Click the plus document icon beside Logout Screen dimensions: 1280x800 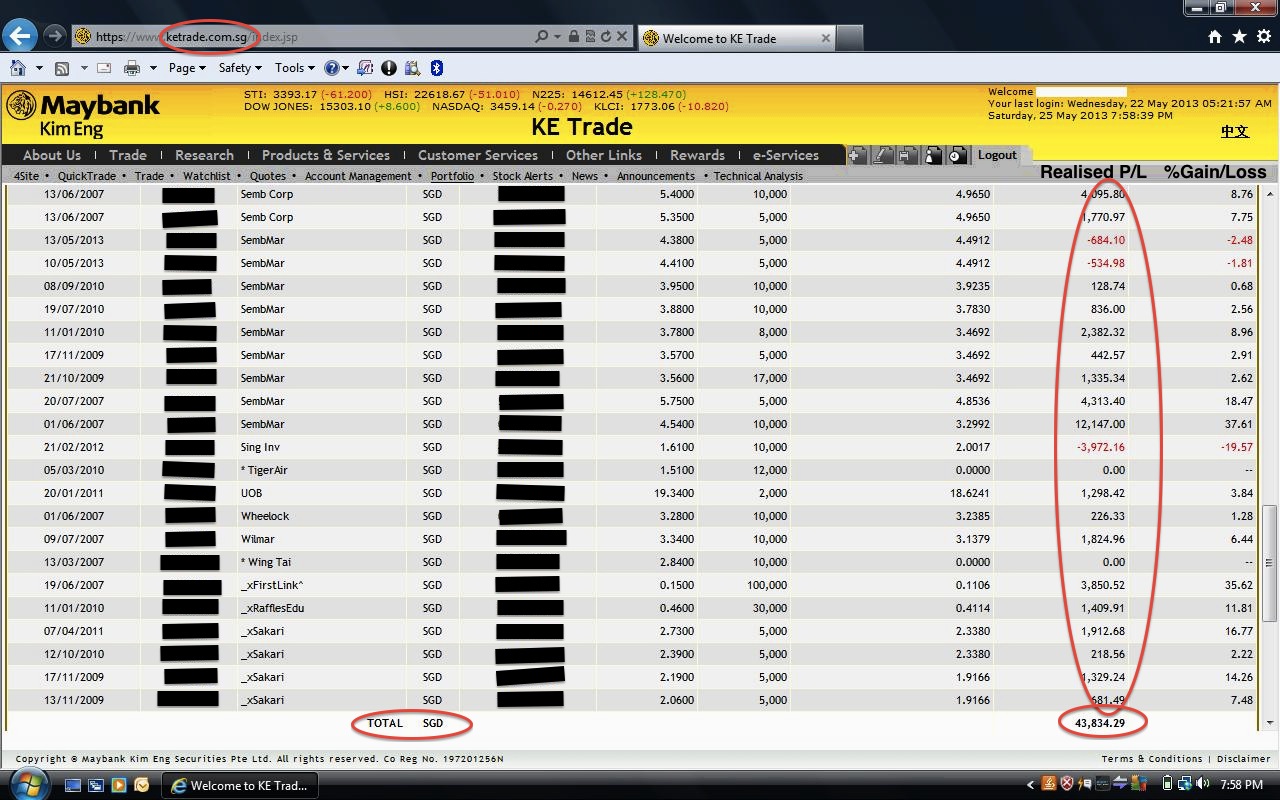click(857, 155)
